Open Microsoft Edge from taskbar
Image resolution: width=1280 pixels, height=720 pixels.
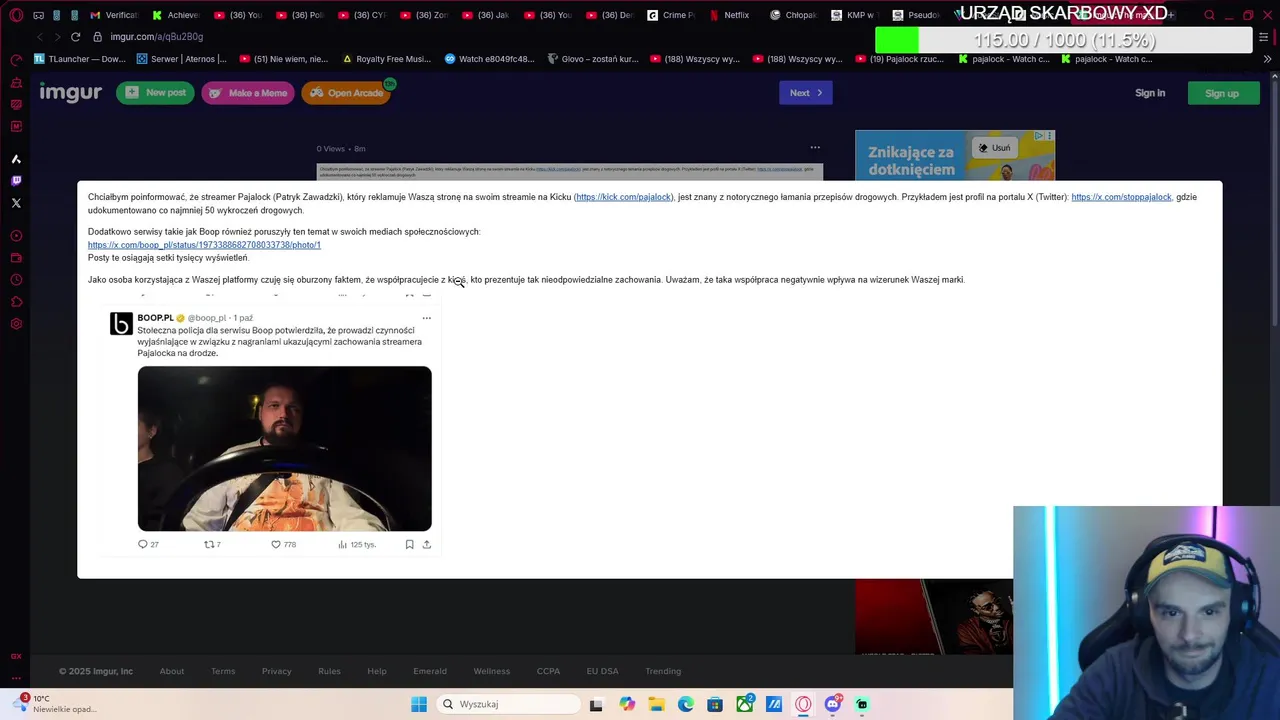coord(686,704)
